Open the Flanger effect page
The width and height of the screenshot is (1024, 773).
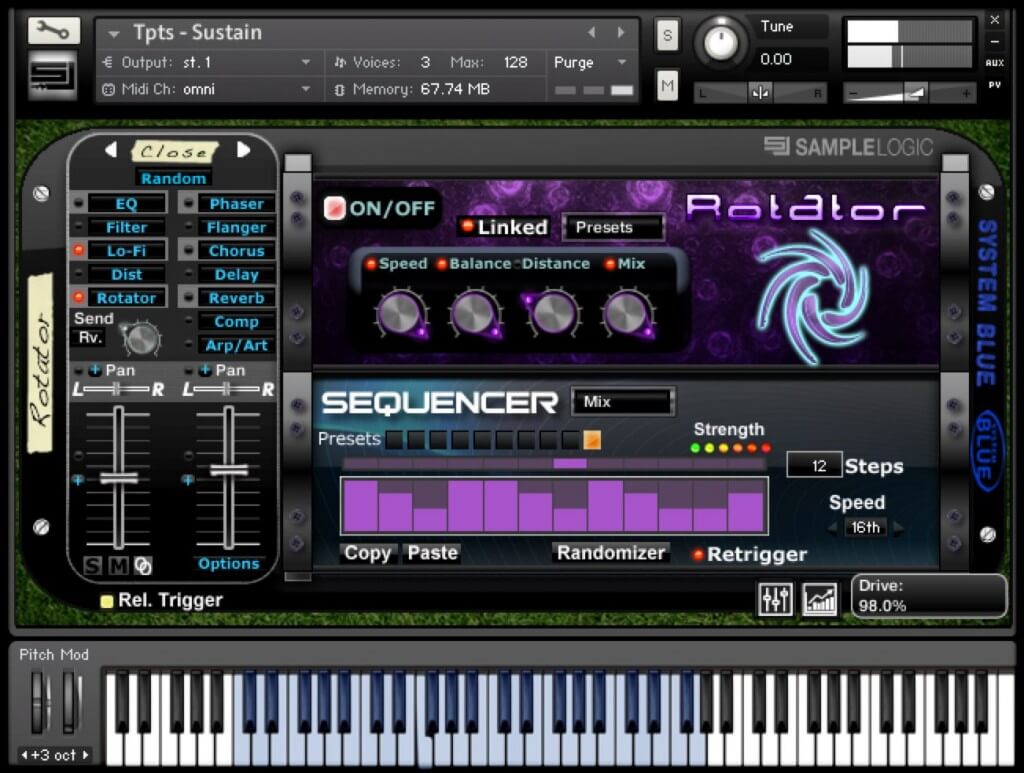pyautogui.click(x=236, y=227)
